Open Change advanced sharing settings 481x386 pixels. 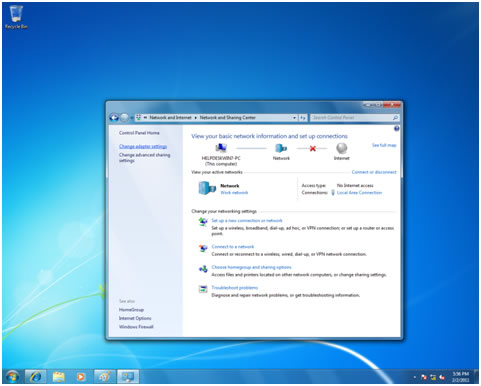point(144,158)
